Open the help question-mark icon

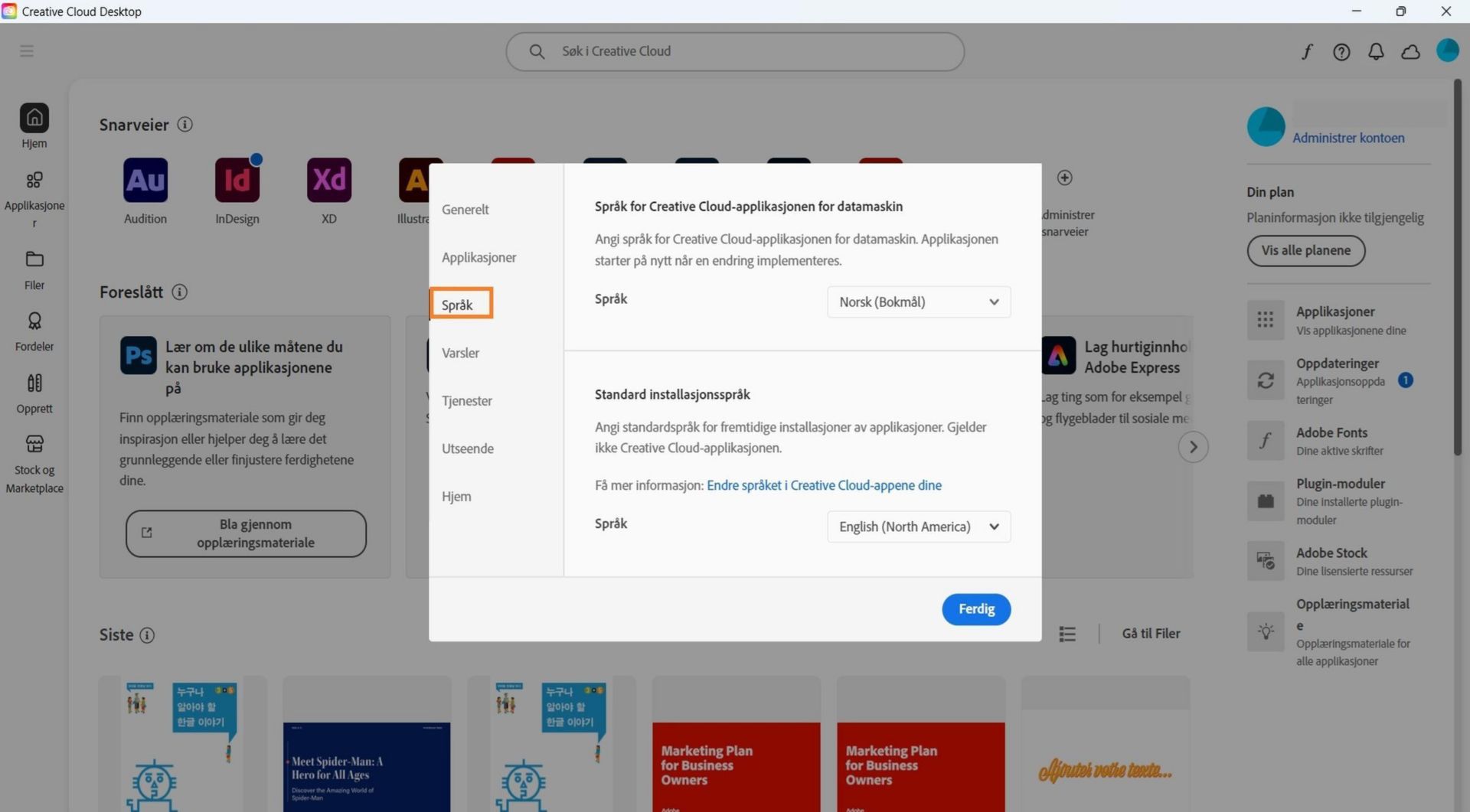point(1341,51)
